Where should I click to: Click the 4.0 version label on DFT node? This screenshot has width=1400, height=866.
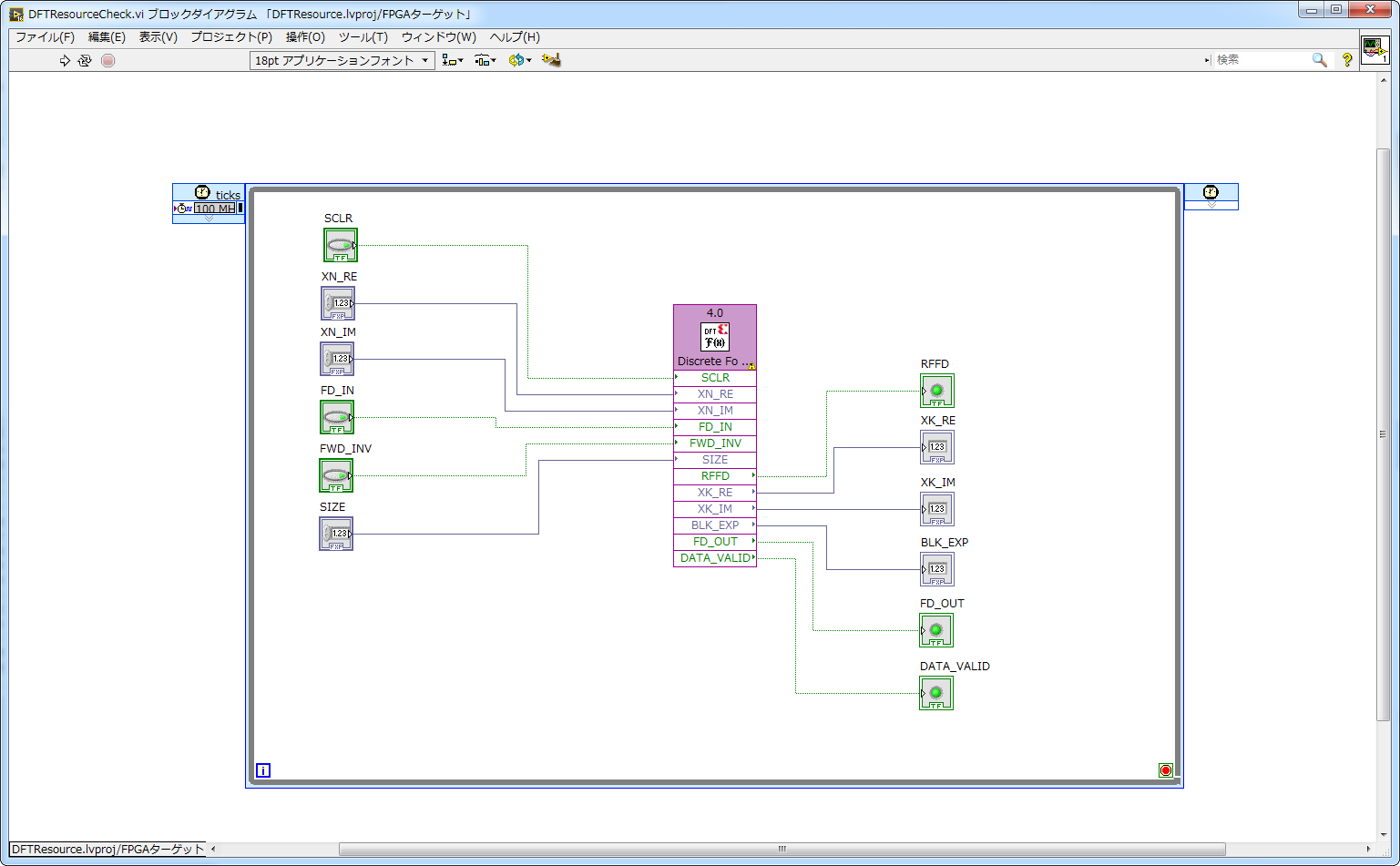click(715, 313)
